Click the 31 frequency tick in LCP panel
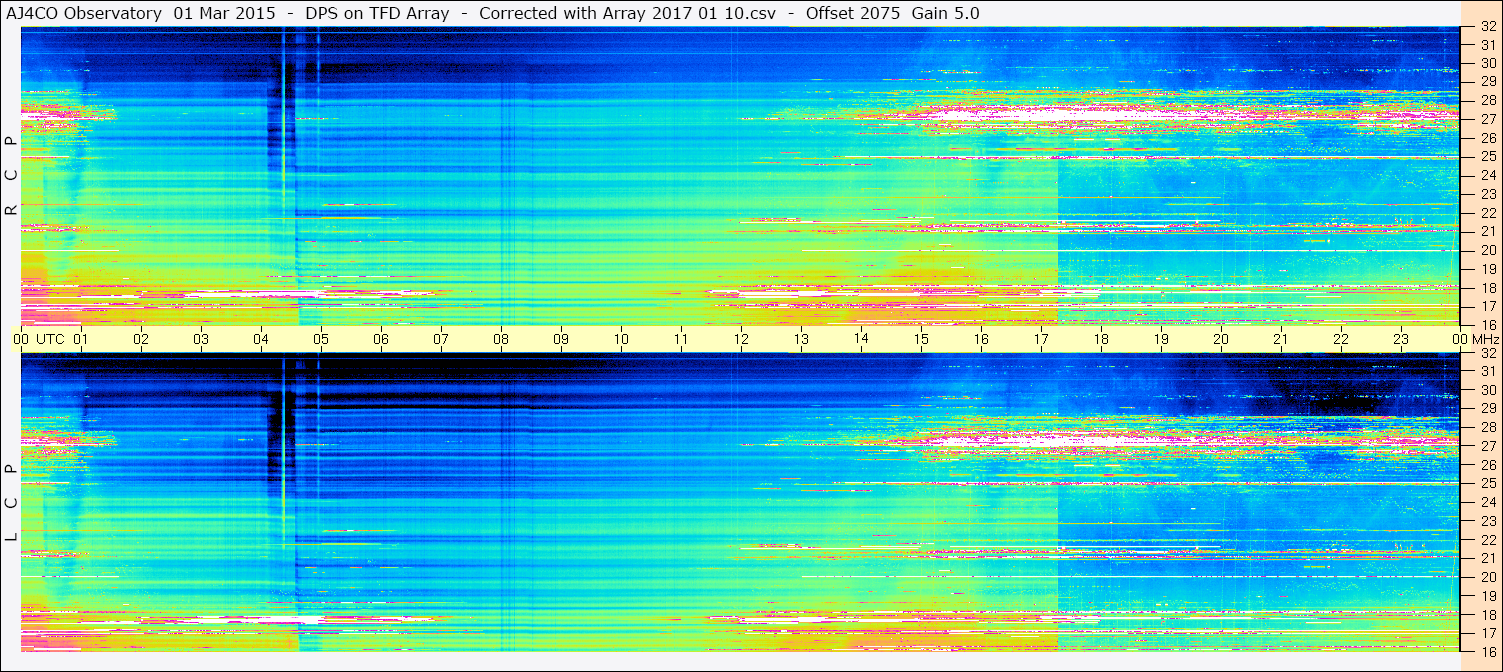Image resolution: width=1503 pixels, height=672 pixels. pyautogui.click(x=1487, y=371)
